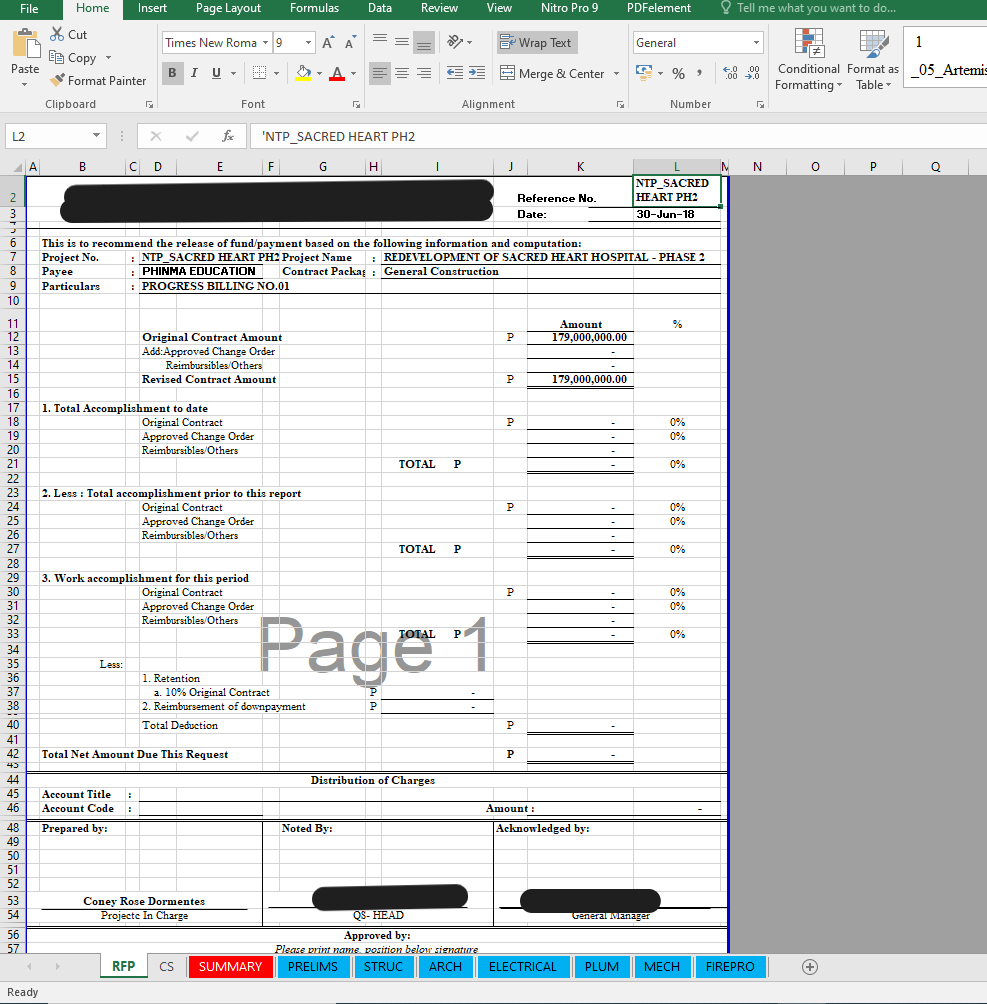The image size is (987, 1004).
Task: Open fill color dropdown arrow
Action: pos(320,74)
